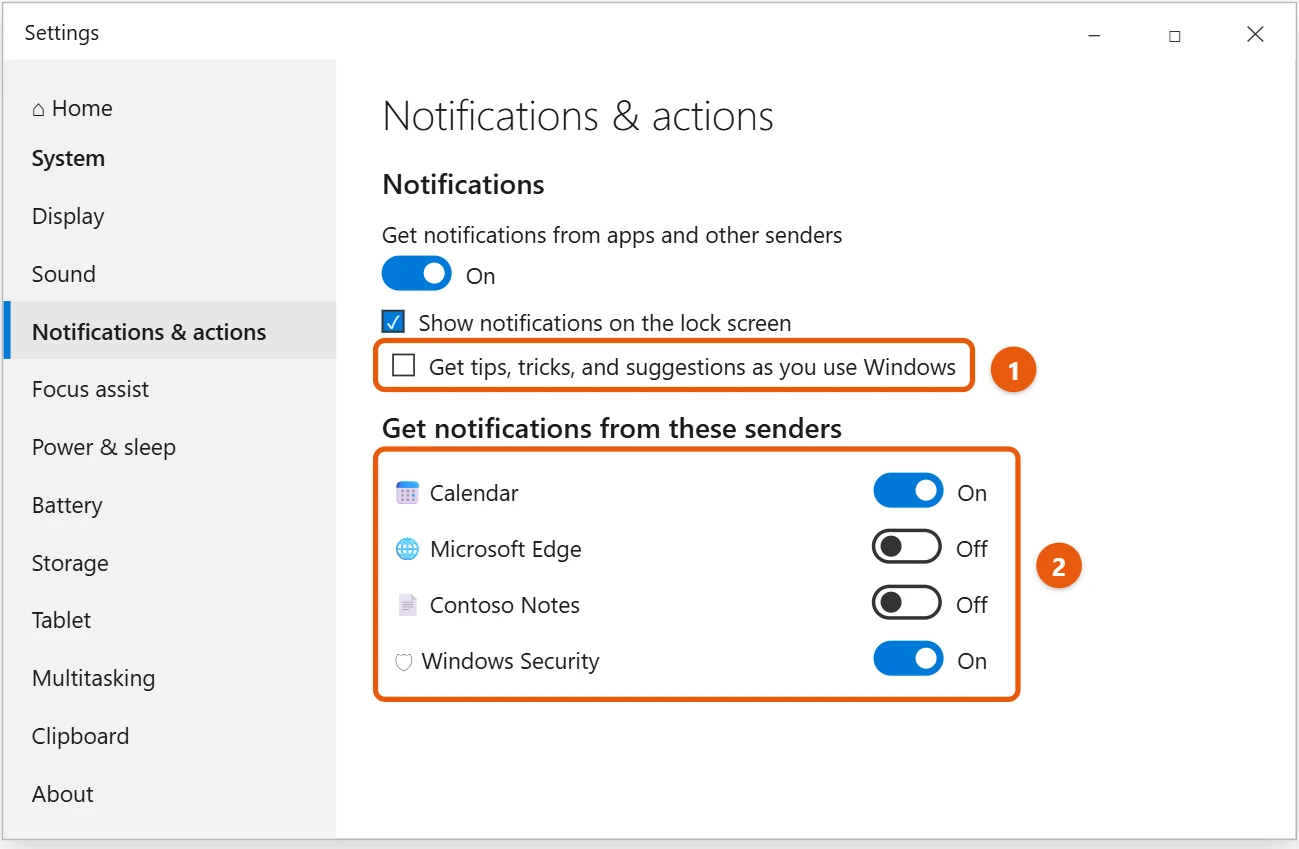The width and height of the screenshot is (1299, 849).
Task: Click the Microsoft Edge sender label
Action: [x=505, y=549]
